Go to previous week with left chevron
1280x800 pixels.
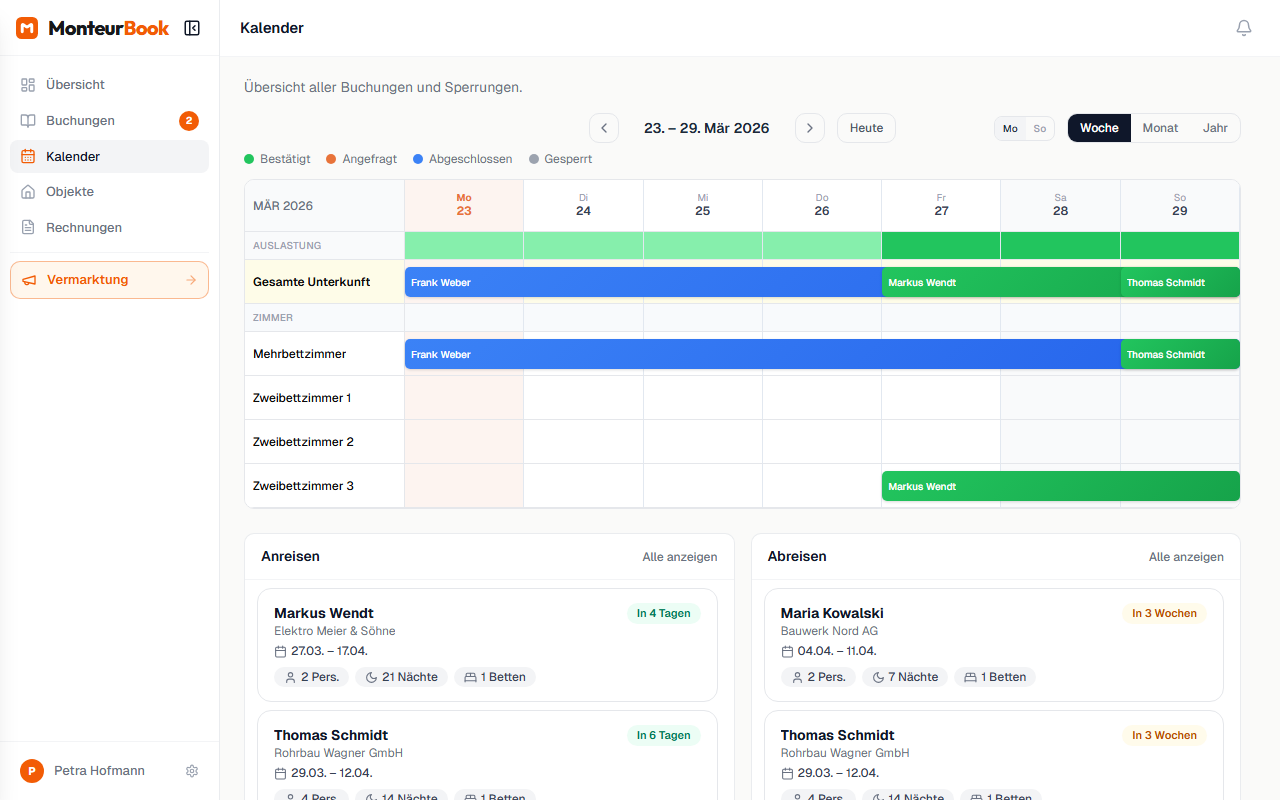pyautogui.click(x=603, y=128)
